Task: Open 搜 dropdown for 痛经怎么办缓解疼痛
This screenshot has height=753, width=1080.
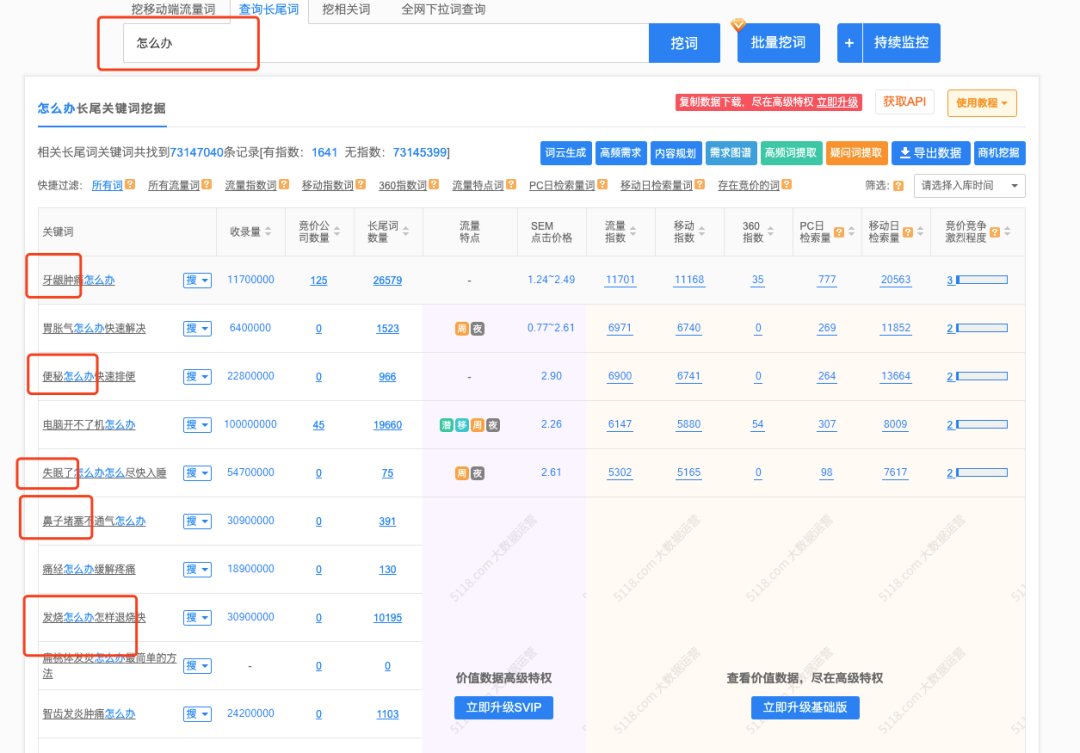Action: pyautogui.click(x=197, y=570)
